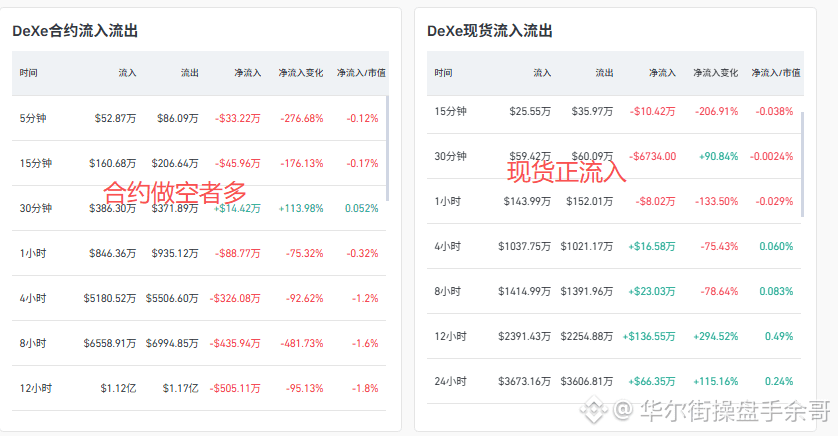Image resolution: width=838 pixels, height=436 pixels.
Task: Select the 5分钟 row label in the contract table
Action: 33,118
